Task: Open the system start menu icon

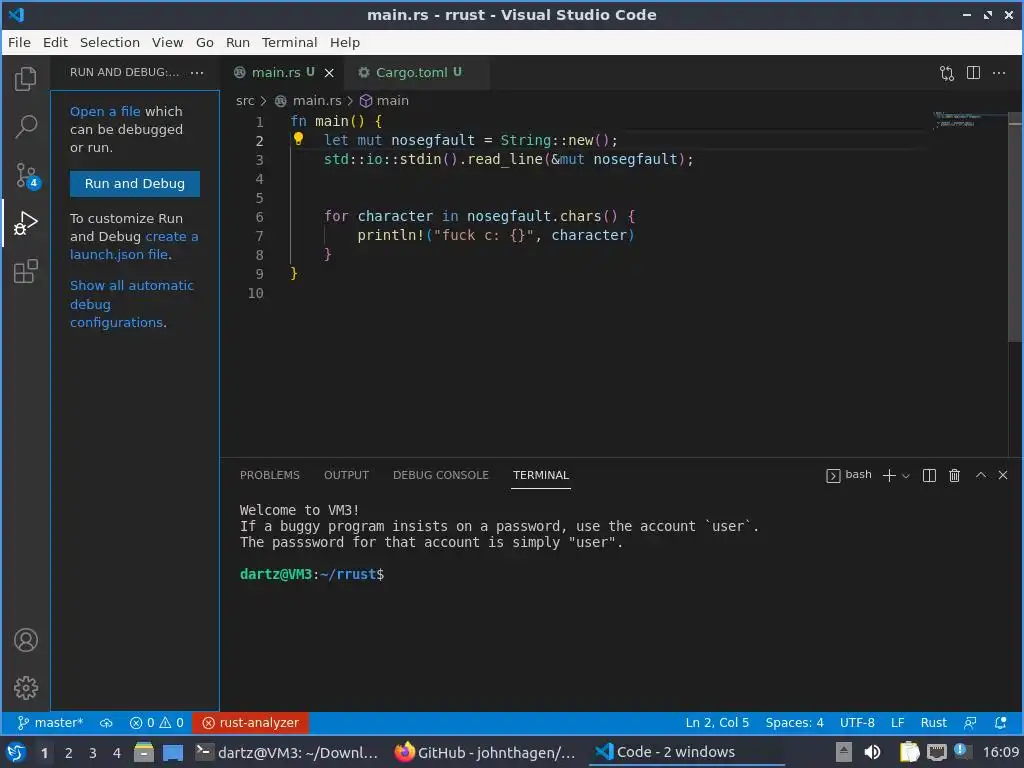Action: click(16, 752)
